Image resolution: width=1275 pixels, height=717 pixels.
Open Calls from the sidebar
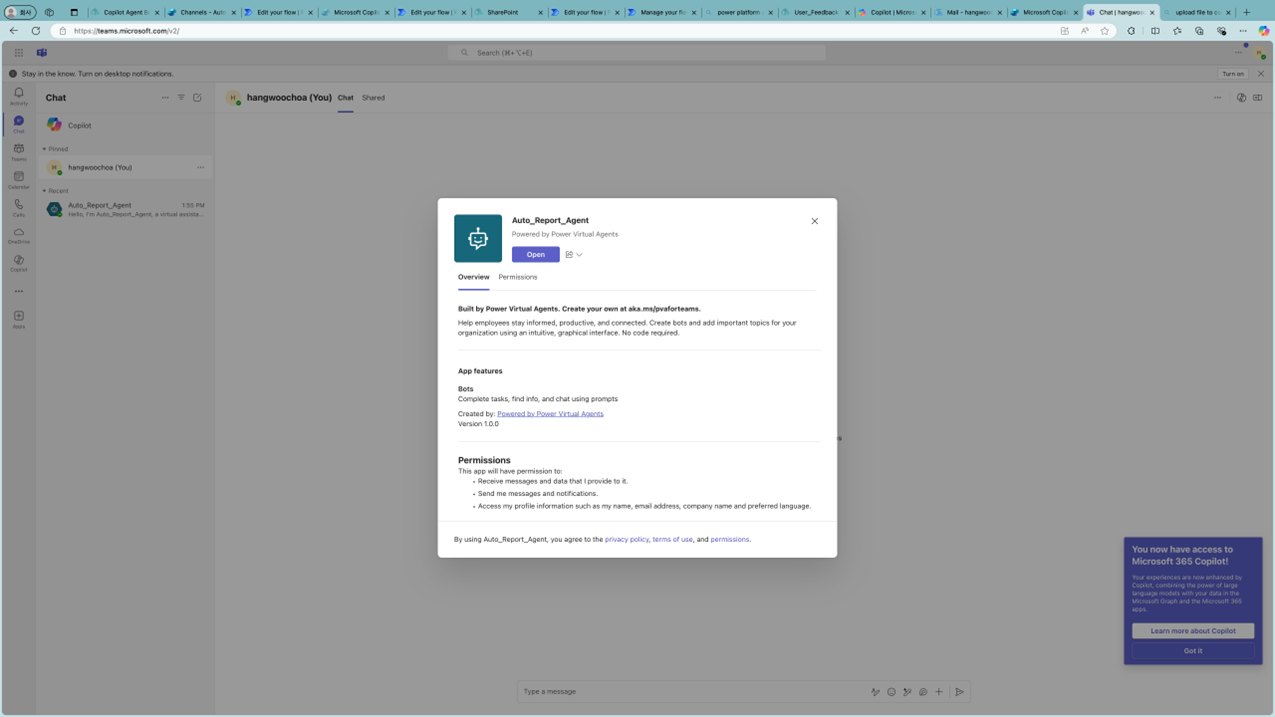[x=18, y=208]
